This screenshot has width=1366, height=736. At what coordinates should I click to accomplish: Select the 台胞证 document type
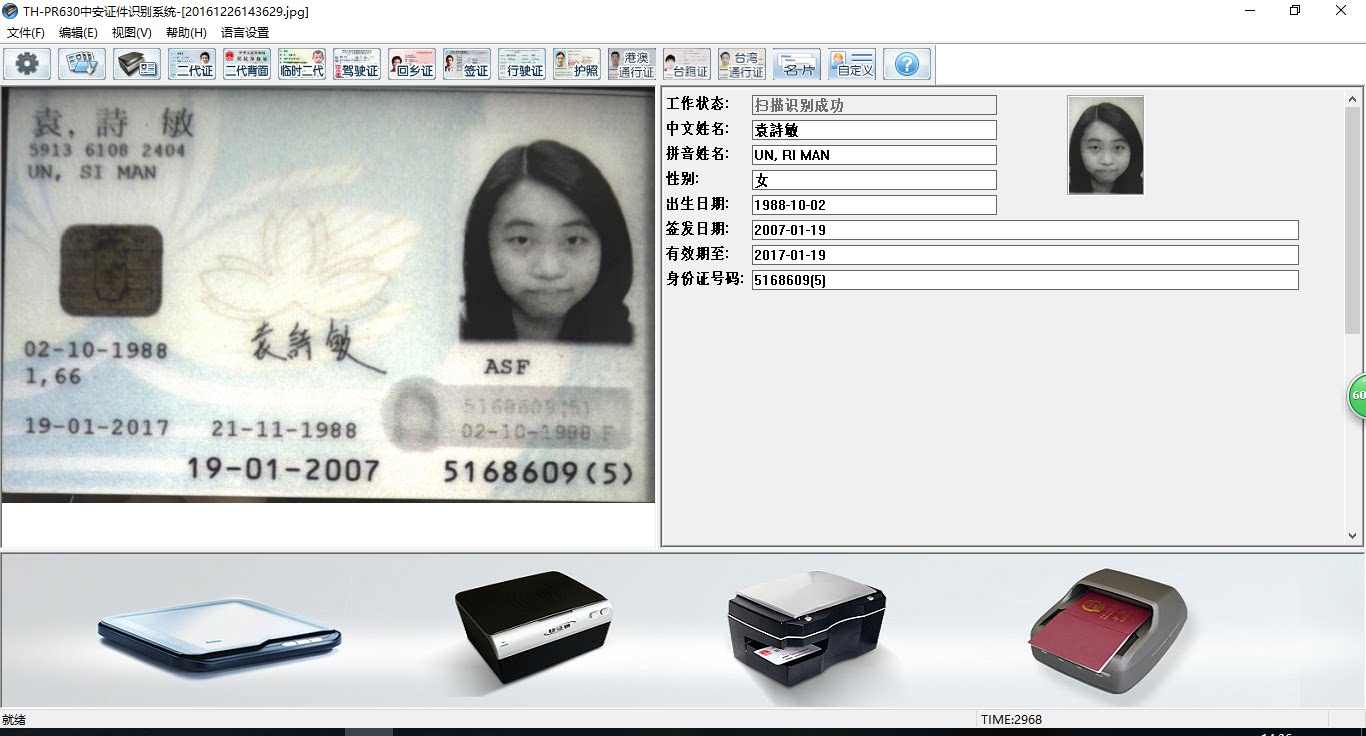coord(687,64)
